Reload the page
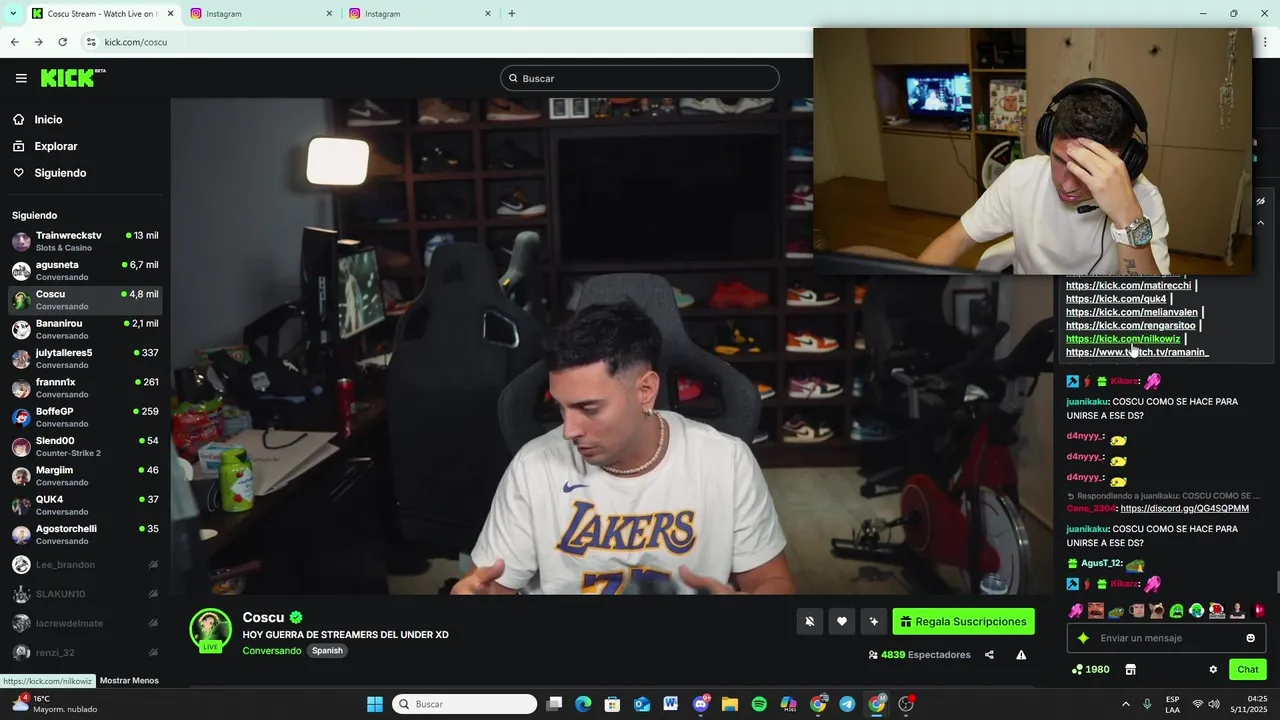 [x=62, y=42]
